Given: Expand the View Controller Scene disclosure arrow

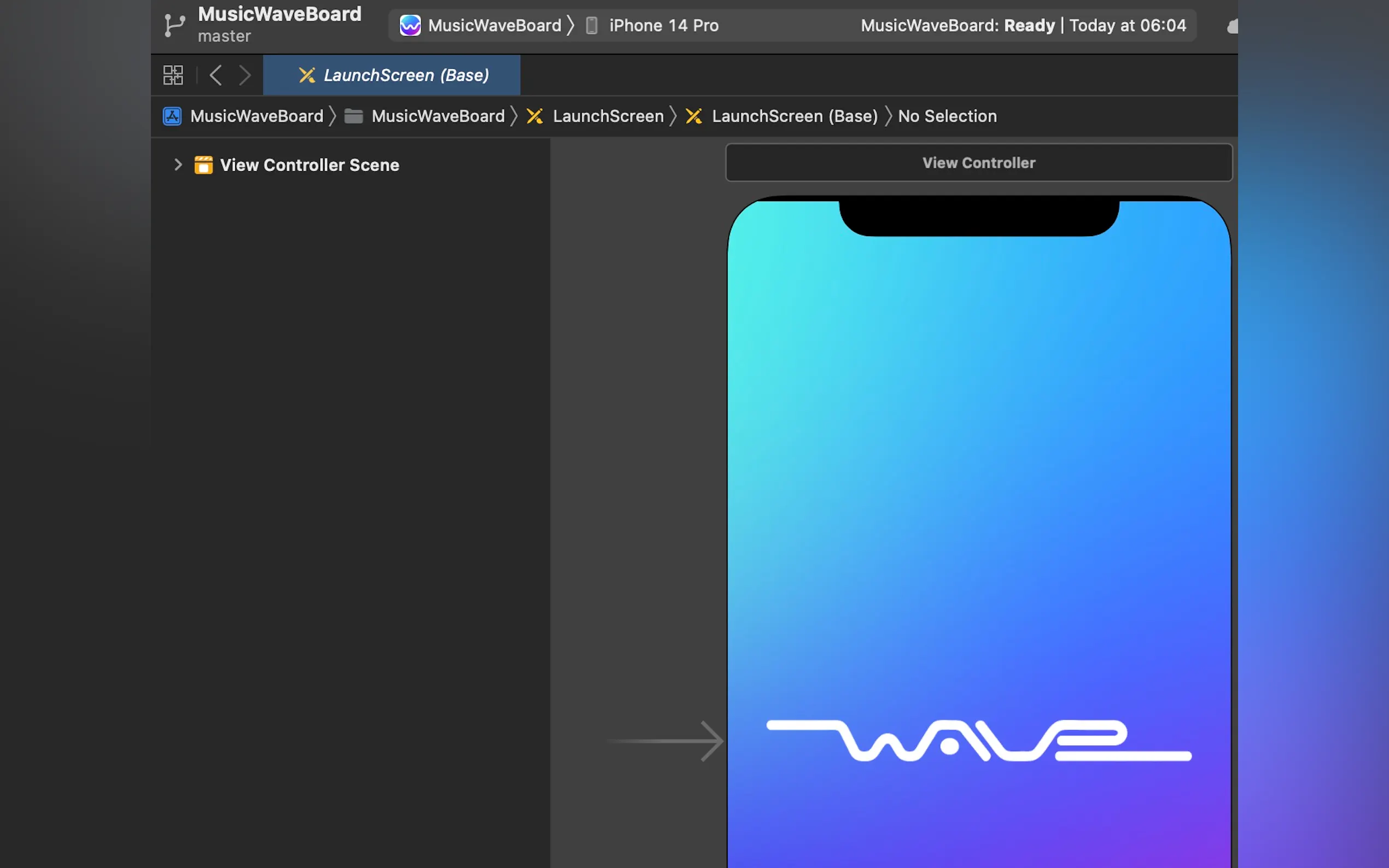Looking at the screenshot, I should (x=178, y=165).
